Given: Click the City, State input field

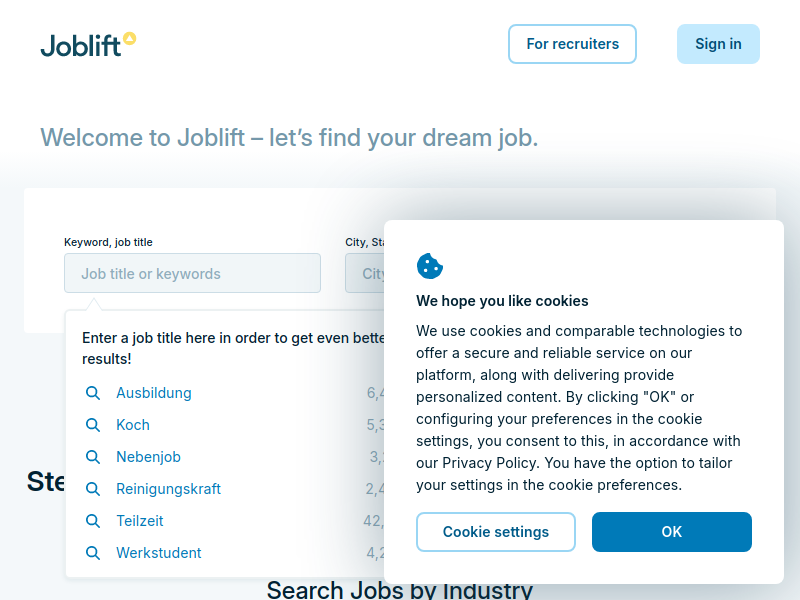Looking at the screenshot, I should pos(366,273).
